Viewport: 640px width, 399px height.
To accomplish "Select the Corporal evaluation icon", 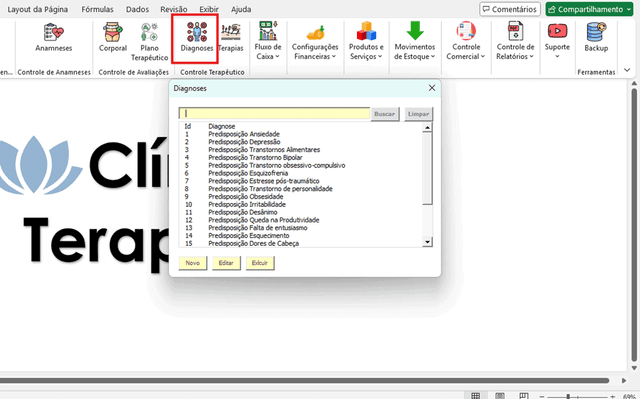I will tap(113, 37).
